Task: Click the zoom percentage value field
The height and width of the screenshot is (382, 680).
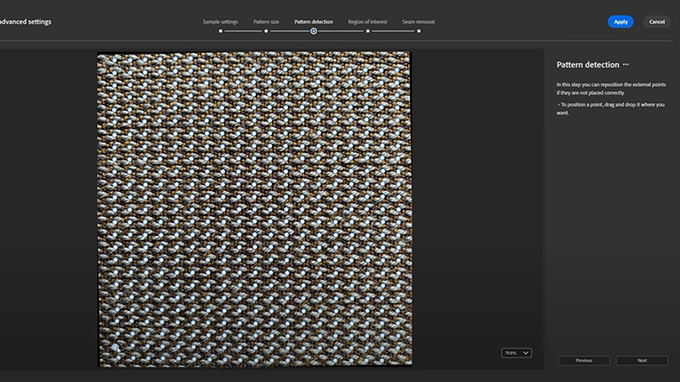Action: [511, 353]
